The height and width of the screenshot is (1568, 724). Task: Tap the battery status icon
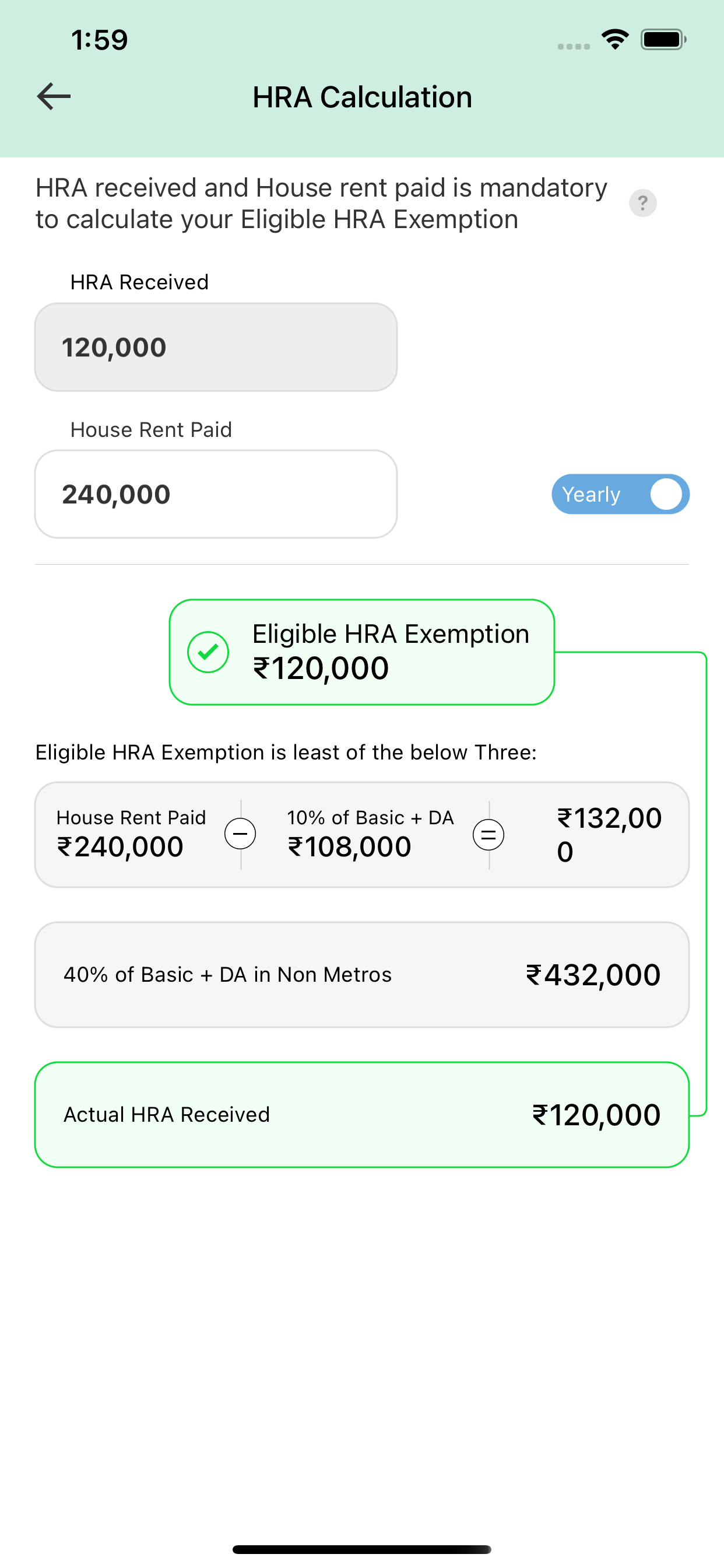pyautogui.click(x=663, y=40)
